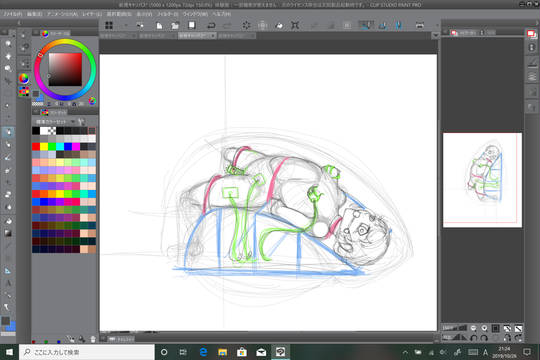The height and width of the screenshot is (360, 540).
Task: Select the Brush tool
Action: coord(8,158)
